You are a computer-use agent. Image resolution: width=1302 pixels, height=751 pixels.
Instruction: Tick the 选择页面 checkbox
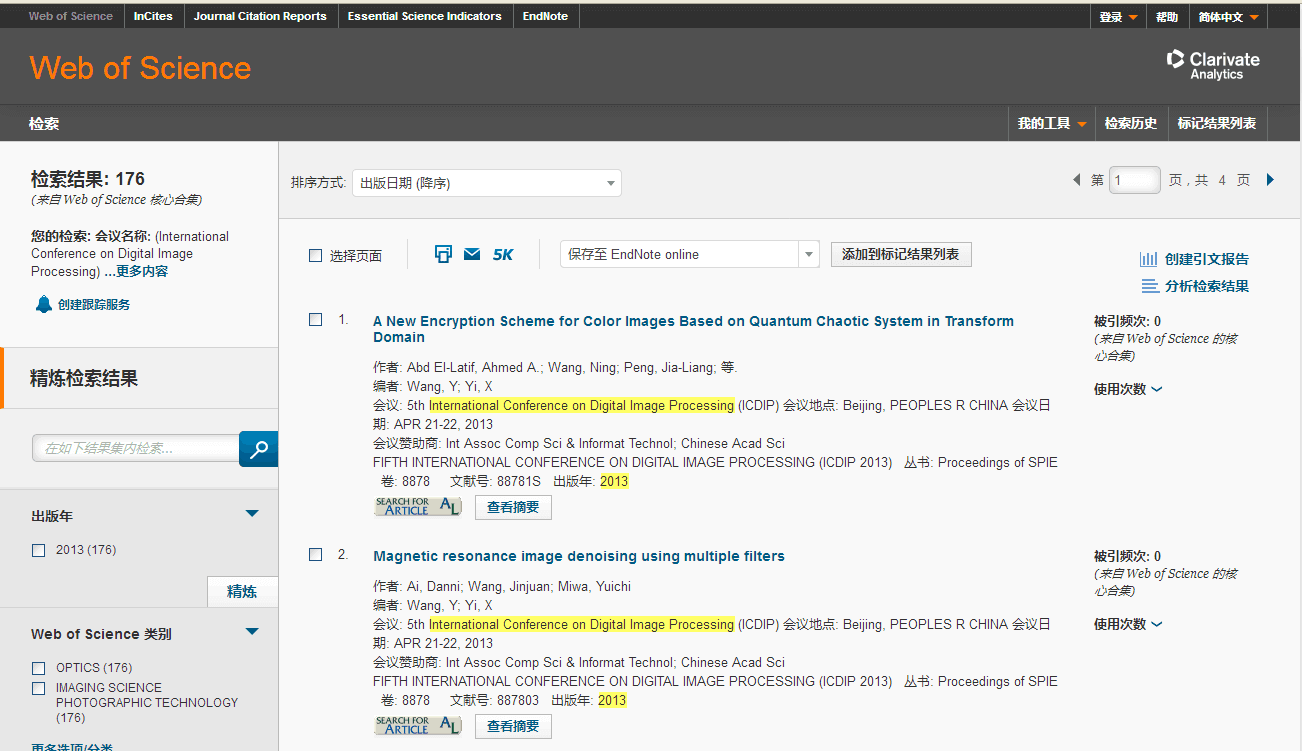click(316, 256)
